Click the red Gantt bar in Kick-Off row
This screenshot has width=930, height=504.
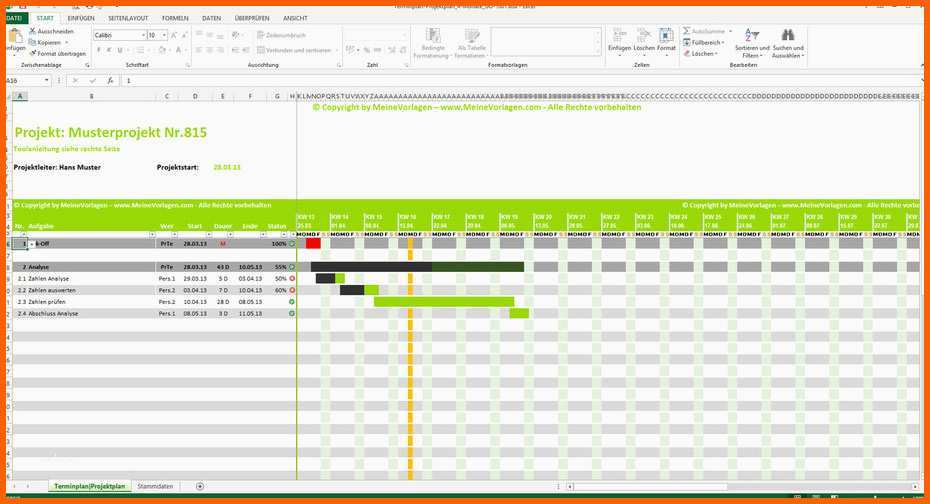(x=313, y=243)
